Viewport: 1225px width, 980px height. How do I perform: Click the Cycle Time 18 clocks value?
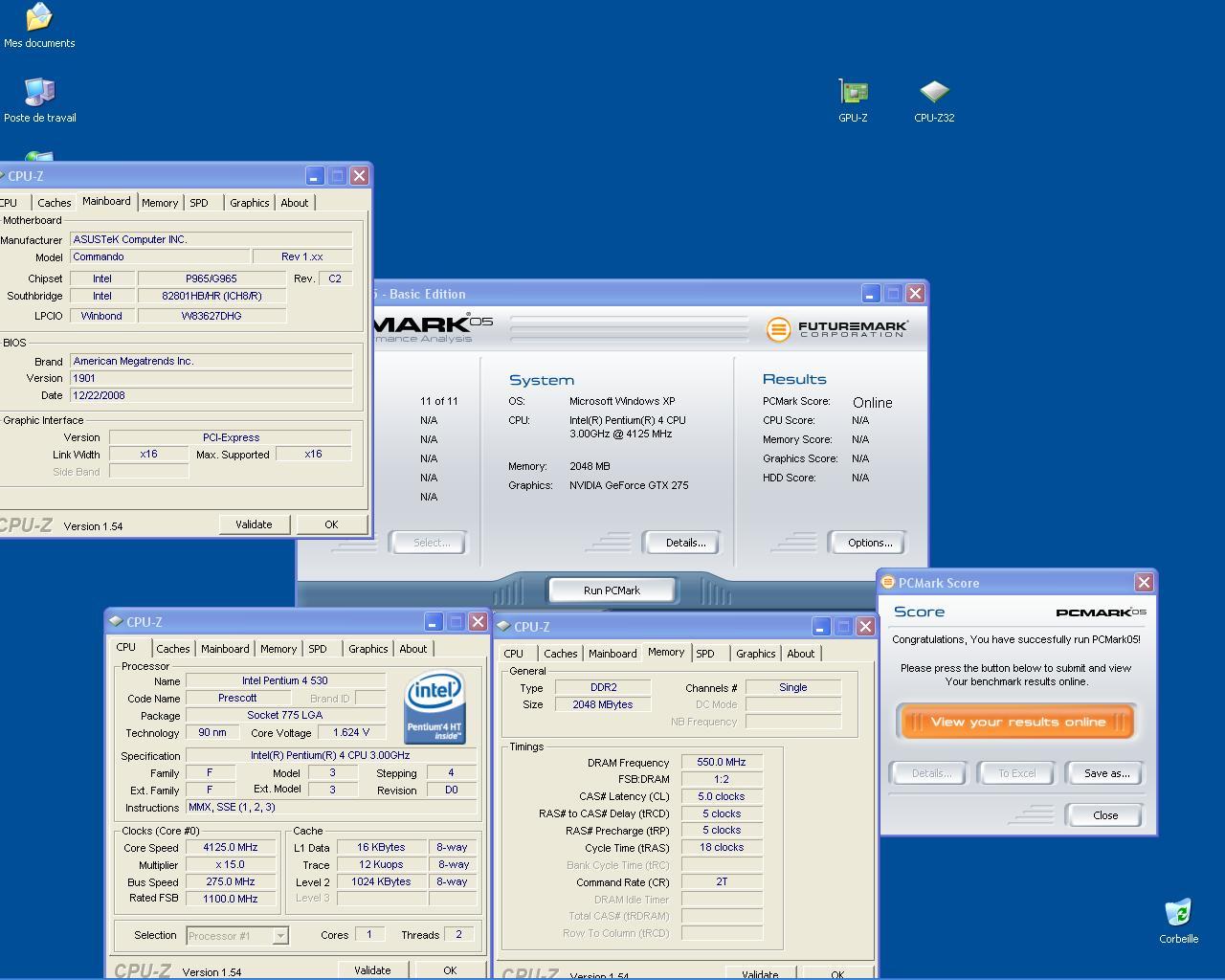(722, 848)
